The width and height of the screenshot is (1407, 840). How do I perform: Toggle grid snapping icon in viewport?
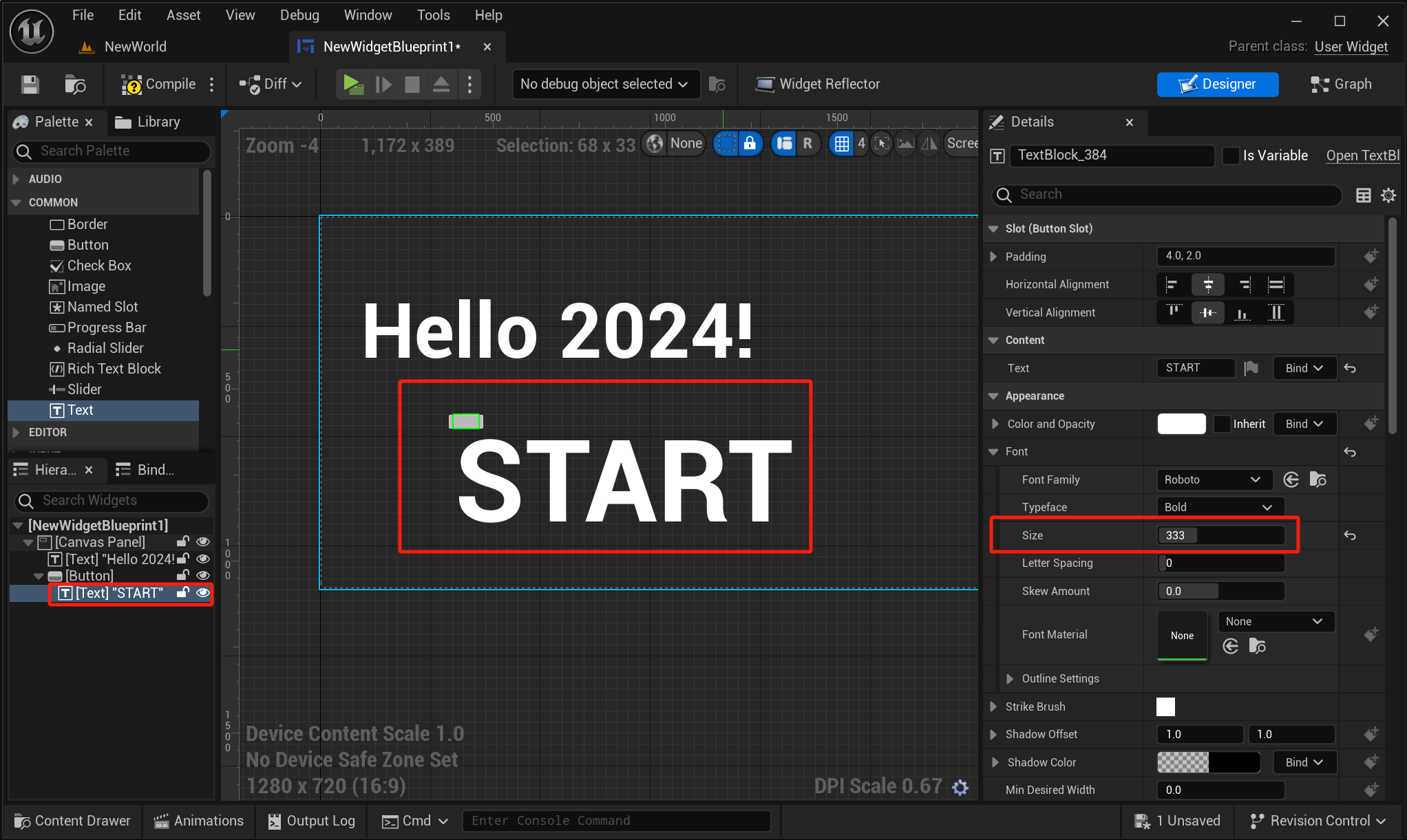[x=841, y=143]
